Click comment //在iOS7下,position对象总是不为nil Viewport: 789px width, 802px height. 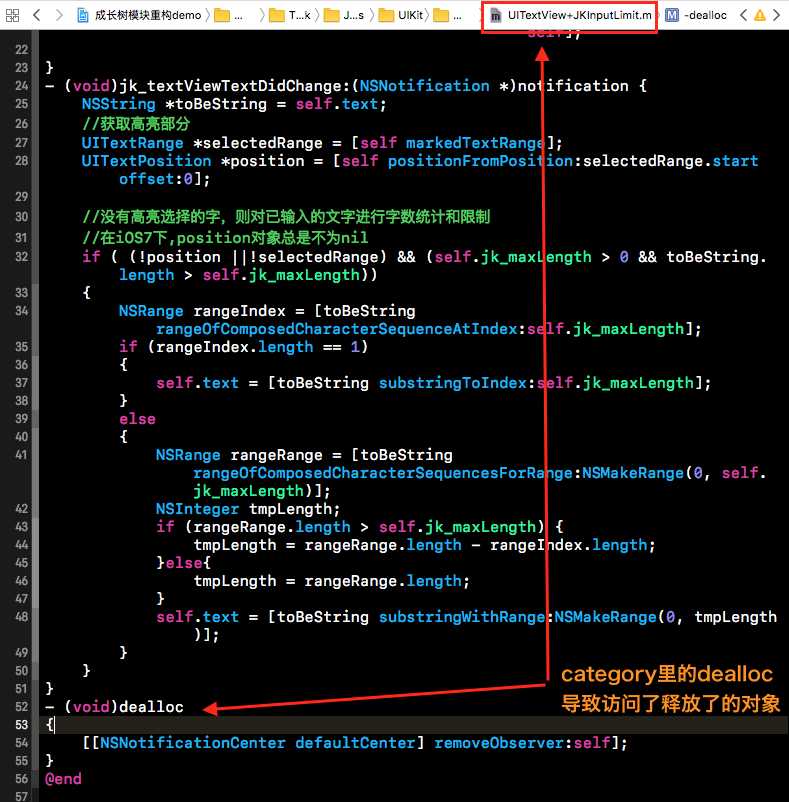[225, 237]
